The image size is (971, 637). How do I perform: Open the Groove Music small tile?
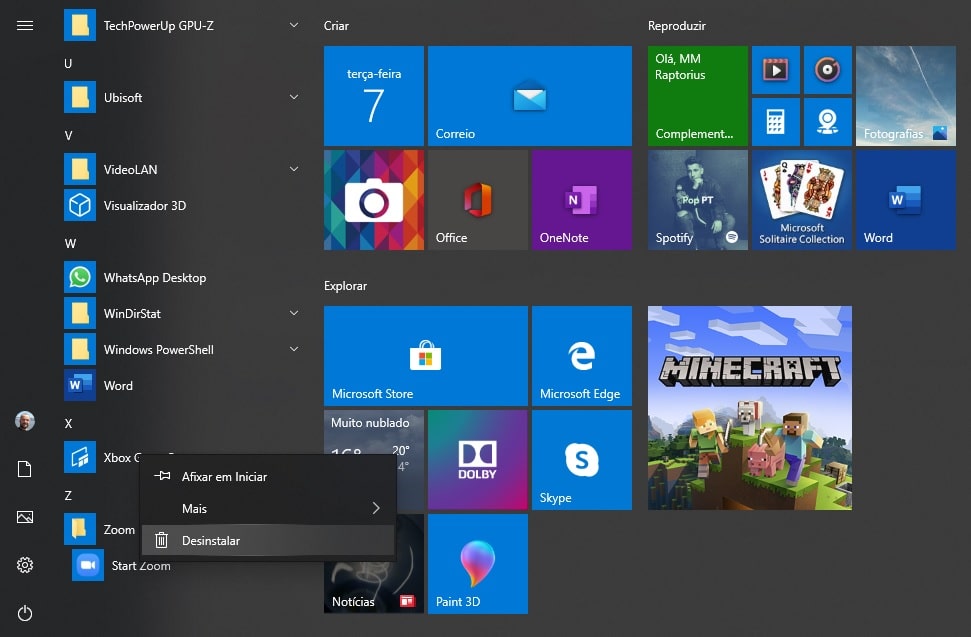click(828, 70)
